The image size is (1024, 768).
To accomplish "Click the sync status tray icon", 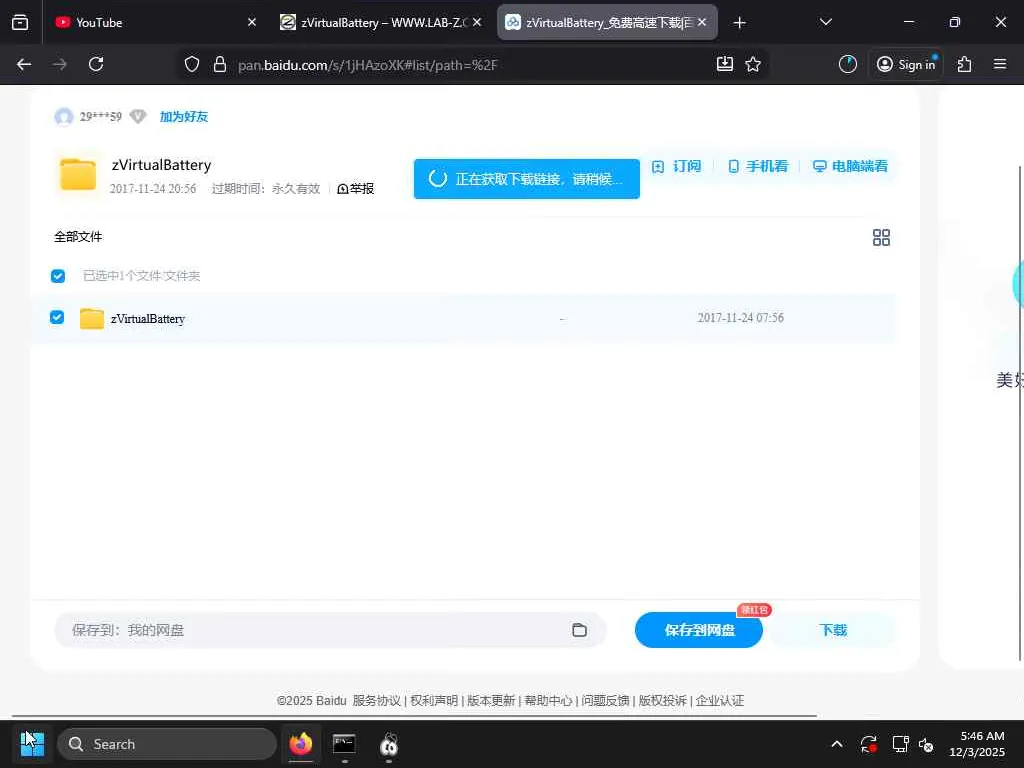I will click(869, 744).
